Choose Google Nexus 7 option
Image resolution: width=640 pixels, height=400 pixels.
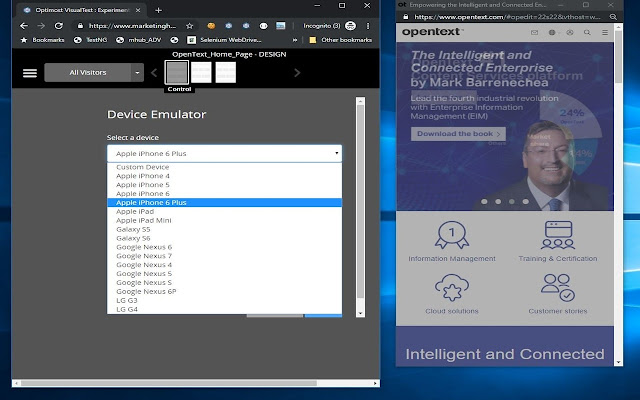224,256
